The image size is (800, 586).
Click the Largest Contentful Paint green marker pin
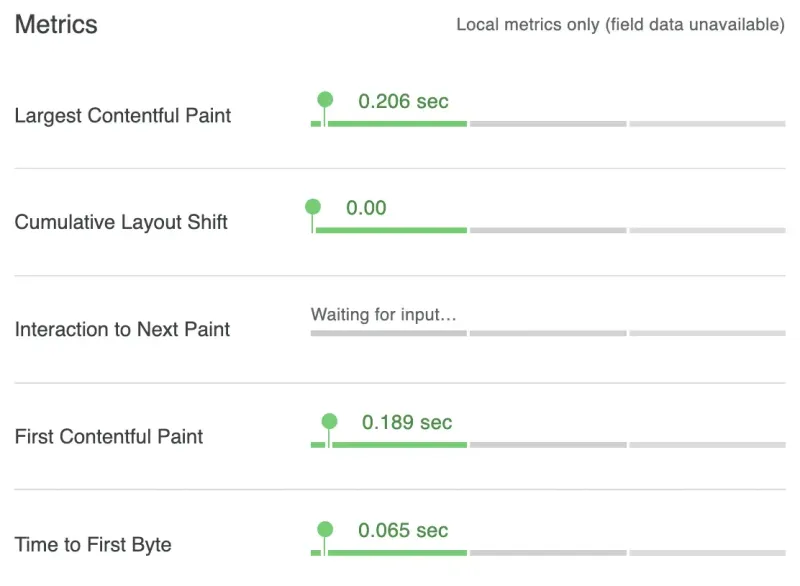coord(324,100)
